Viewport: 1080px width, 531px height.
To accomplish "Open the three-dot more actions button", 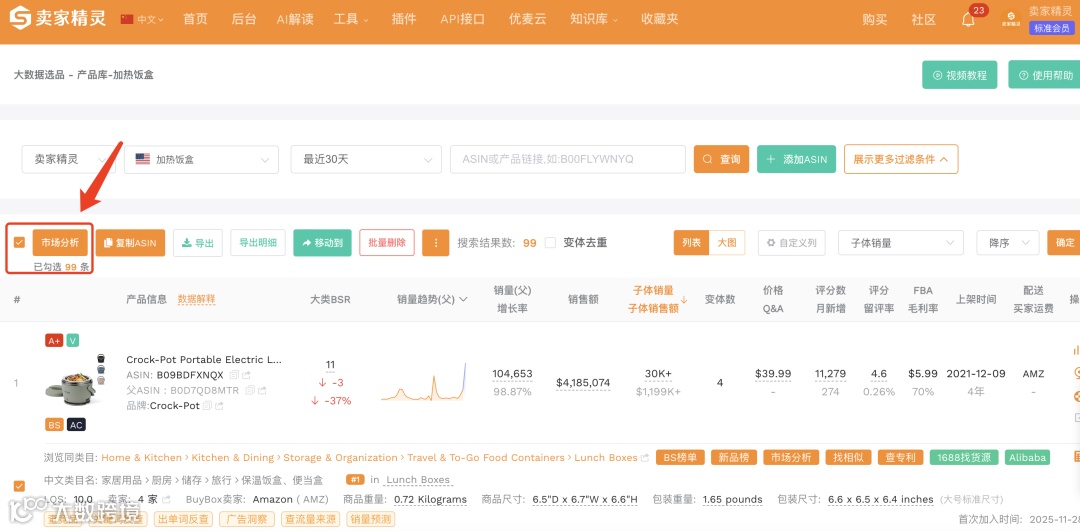I will tap(435, 242).
